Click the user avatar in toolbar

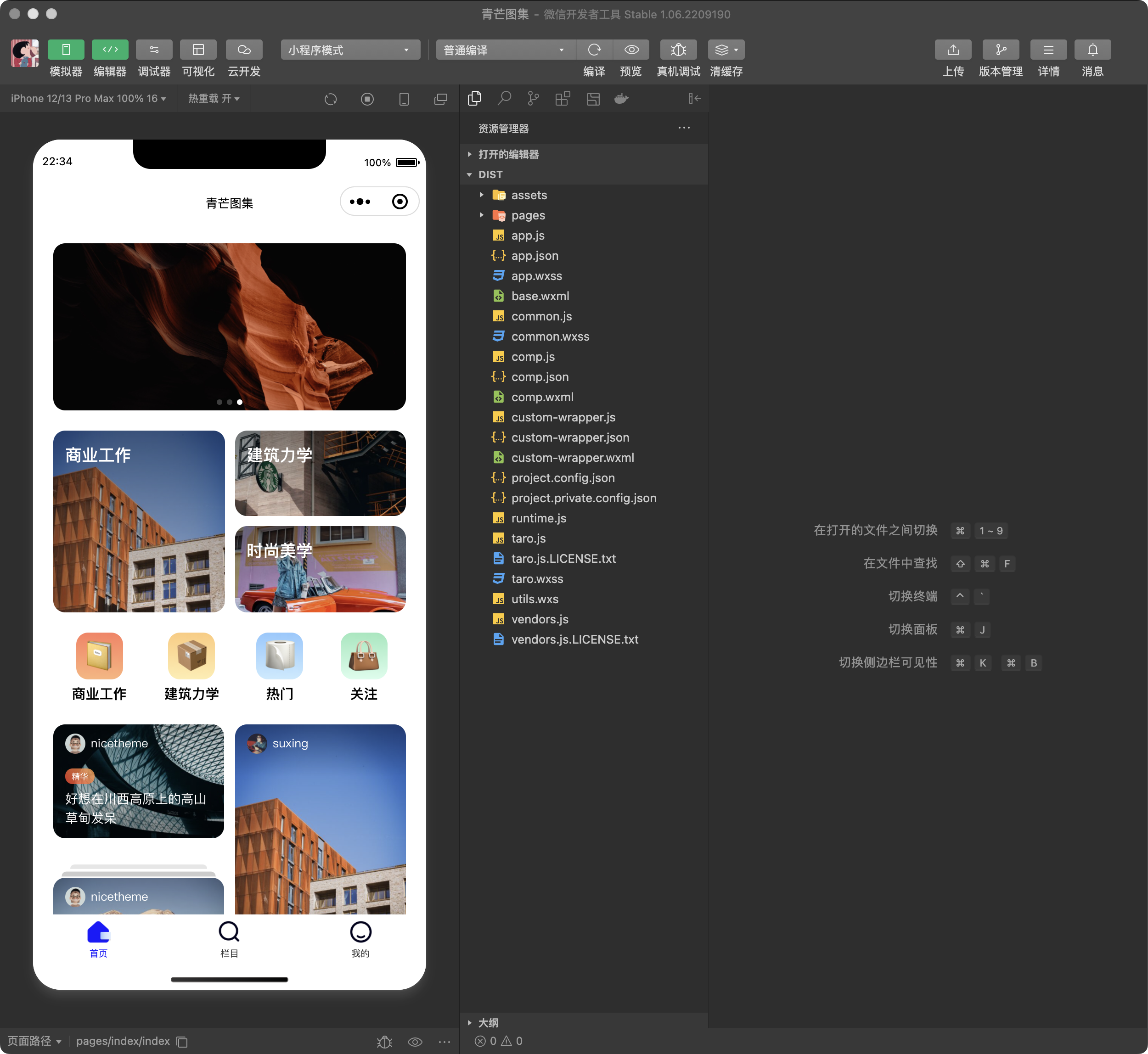[25, 54]
